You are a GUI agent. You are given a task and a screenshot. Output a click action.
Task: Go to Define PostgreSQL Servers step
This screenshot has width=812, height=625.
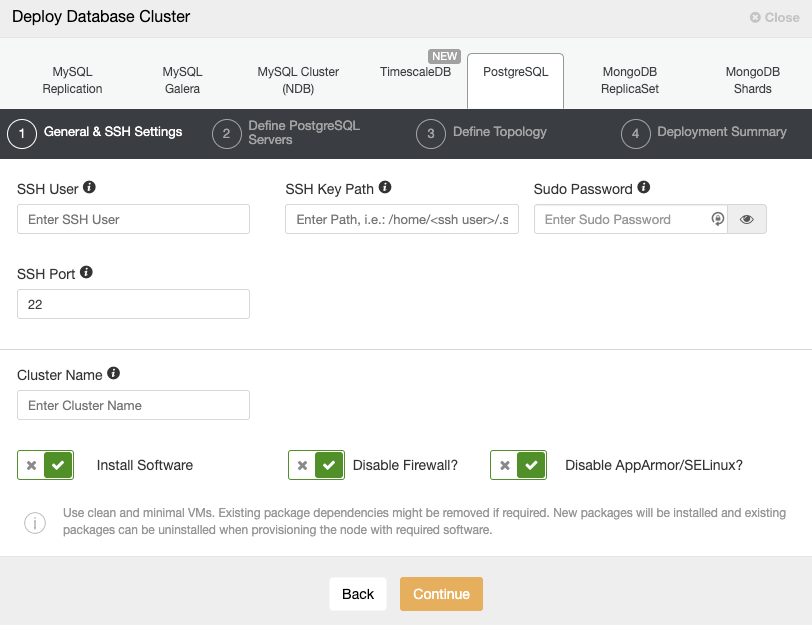click(304, 133)
